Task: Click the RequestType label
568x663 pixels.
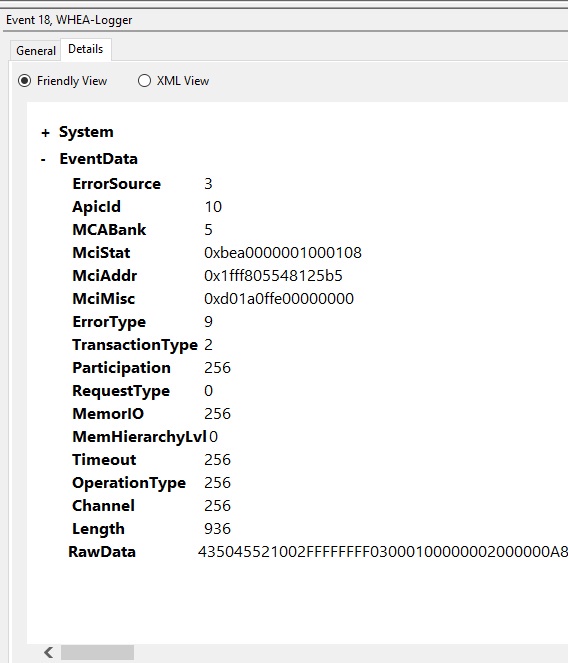Action: click(x=121, y=391)
